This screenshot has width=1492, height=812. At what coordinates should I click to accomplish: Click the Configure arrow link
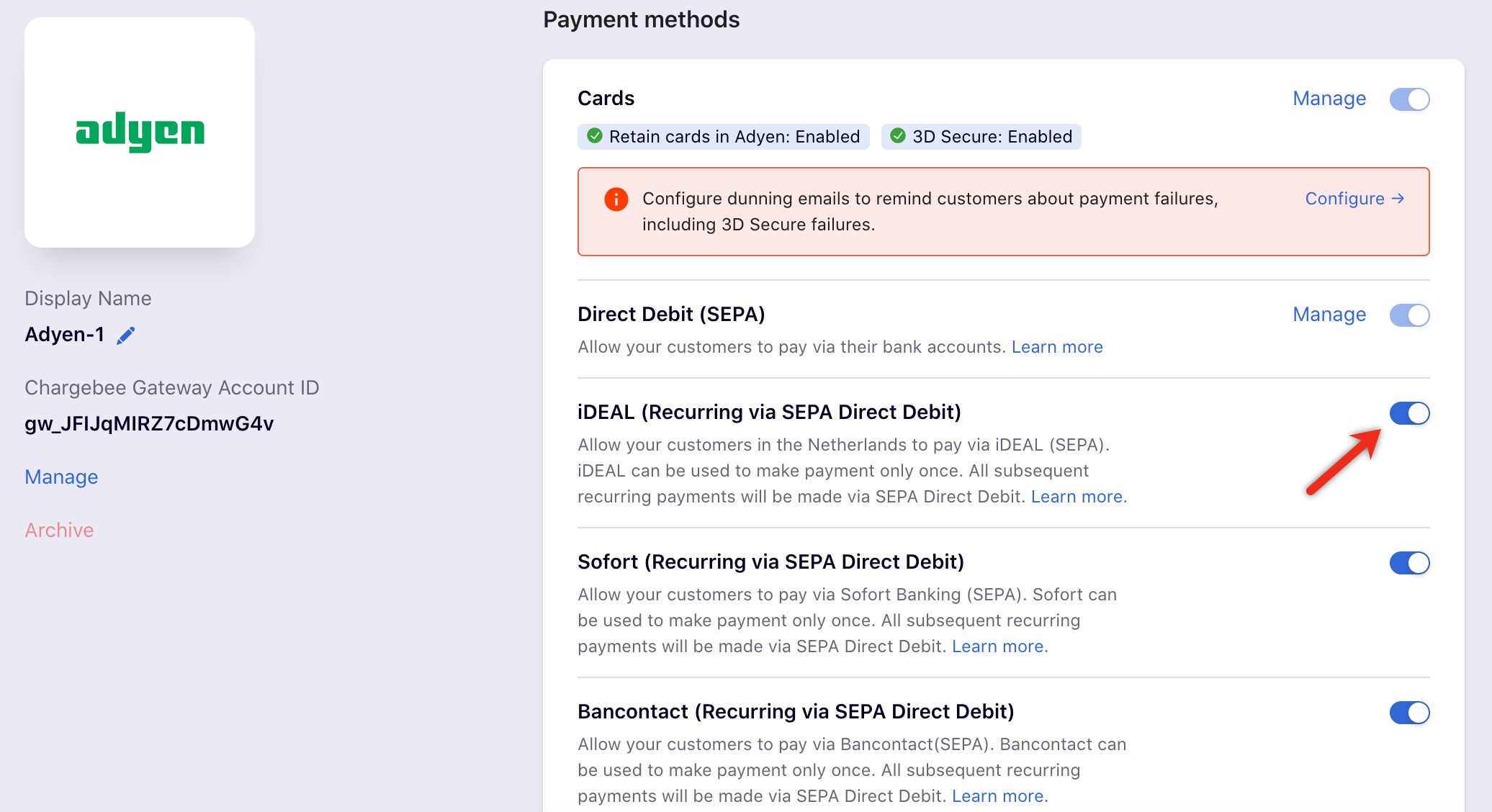pos(1354,199)
